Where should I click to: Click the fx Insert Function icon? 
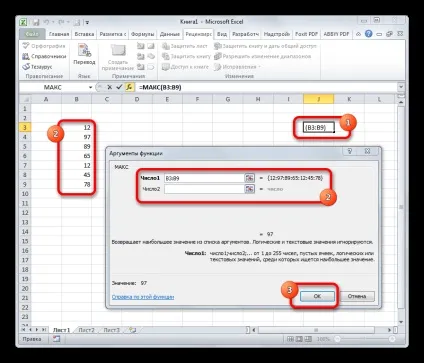[x=129, y=87]
